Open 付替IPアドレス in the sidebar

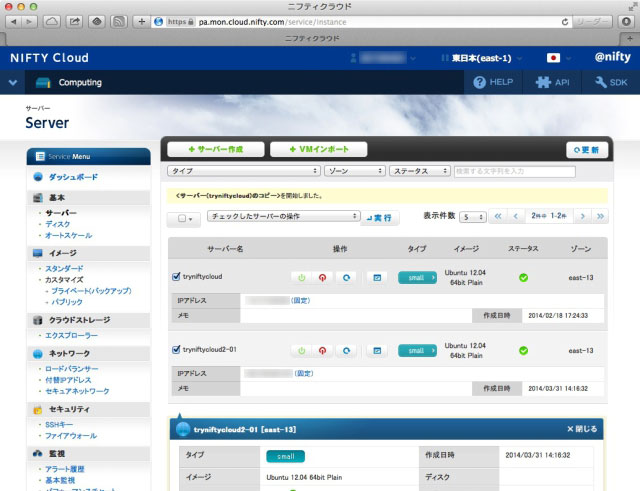click(x=68, y=380)
